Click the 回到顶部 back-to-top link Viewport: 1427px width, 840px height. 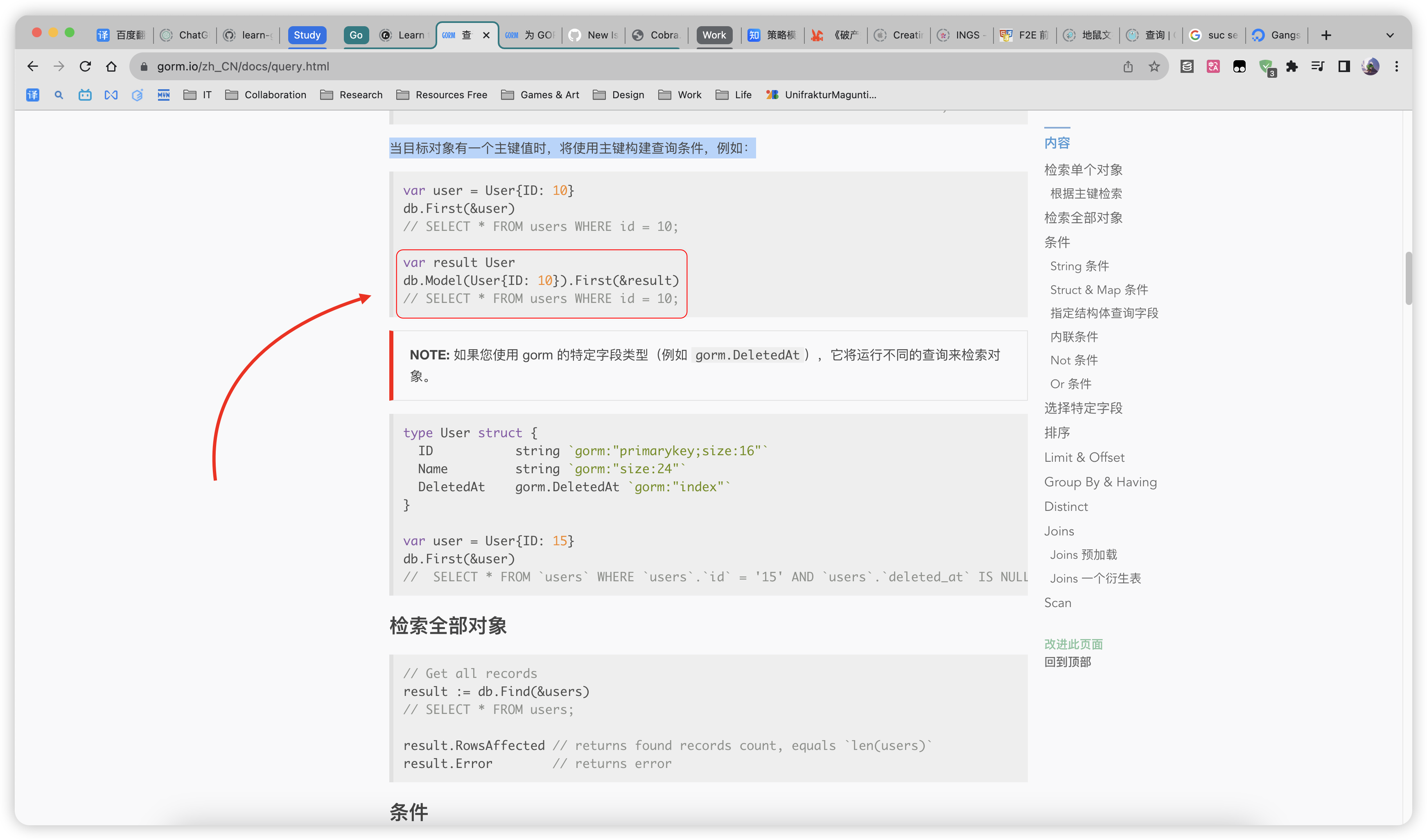tap(1068, 662)
